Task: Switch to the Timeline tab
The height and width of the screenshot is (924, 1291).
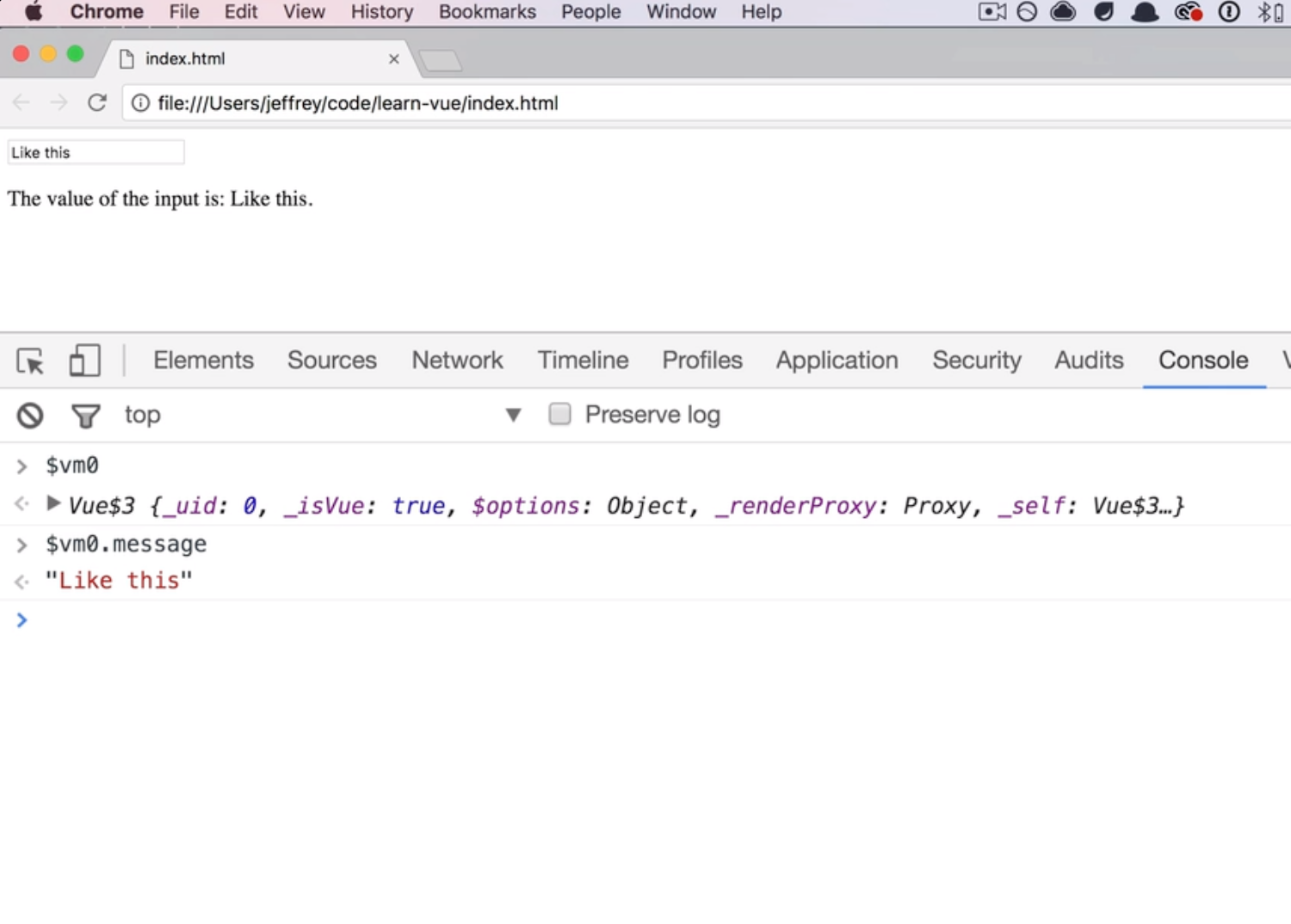Action: (584, 360)
